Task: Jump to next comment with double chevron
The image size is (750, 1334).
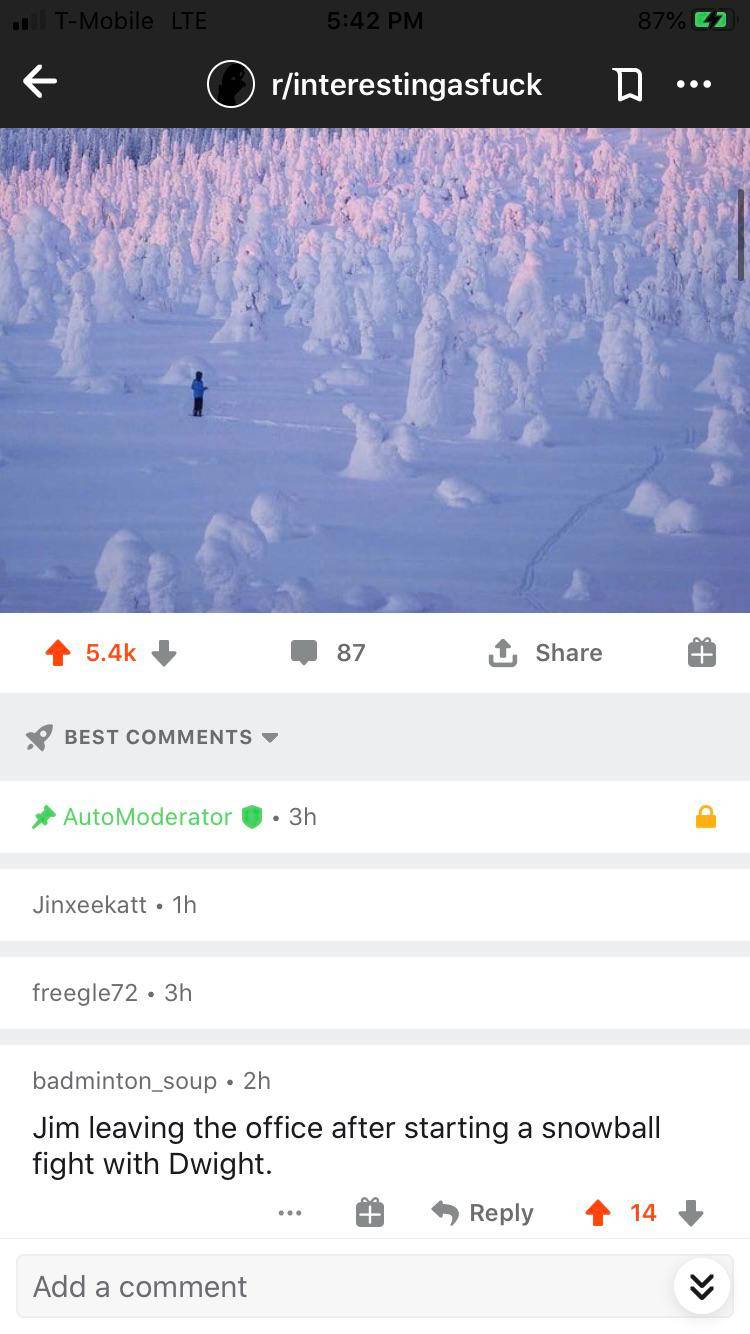Action: click(702, 1286)
